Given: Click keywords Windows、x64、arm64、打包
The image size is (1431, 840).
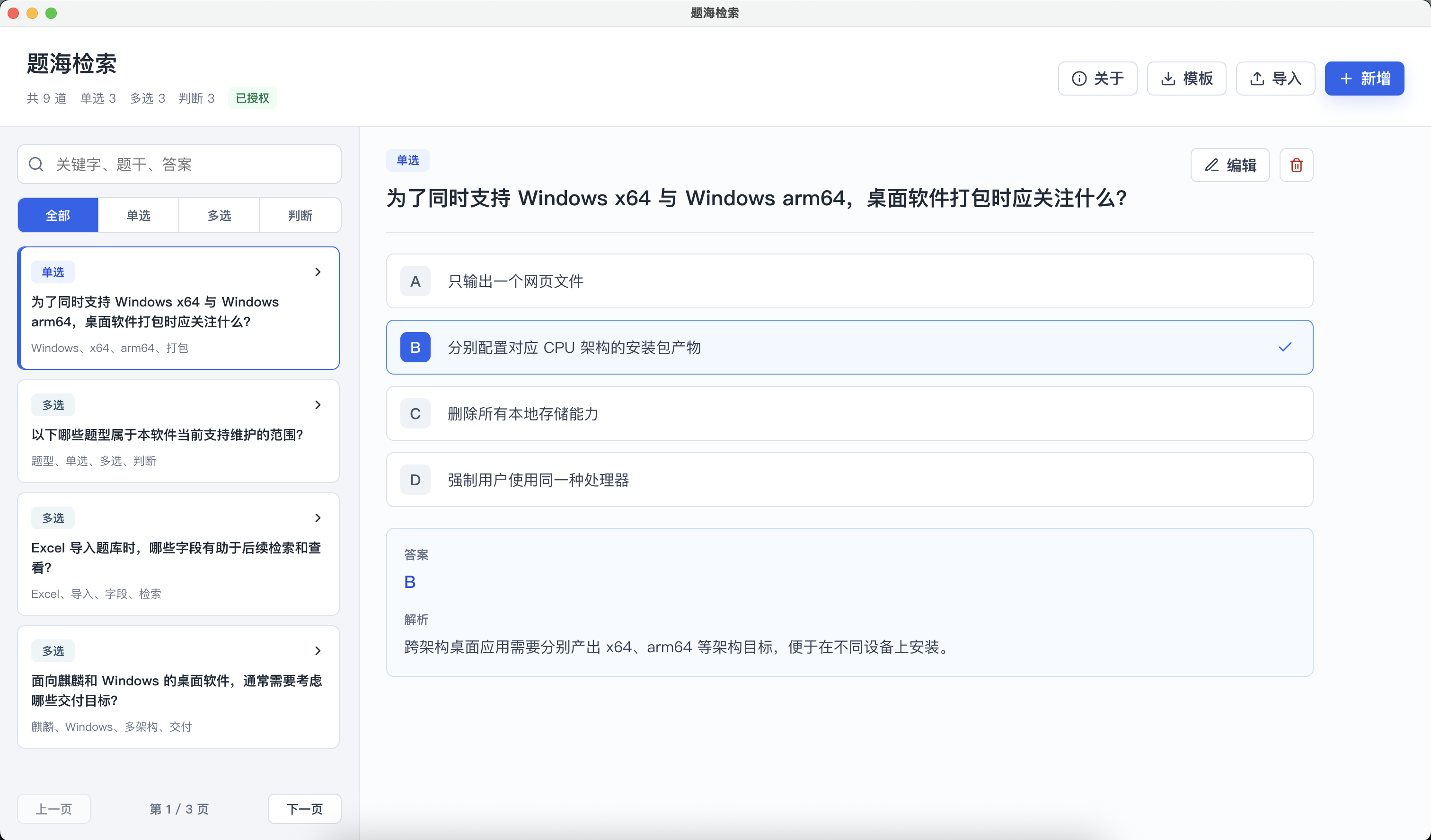Looking at the screenshot, I should tap(110, 348).
